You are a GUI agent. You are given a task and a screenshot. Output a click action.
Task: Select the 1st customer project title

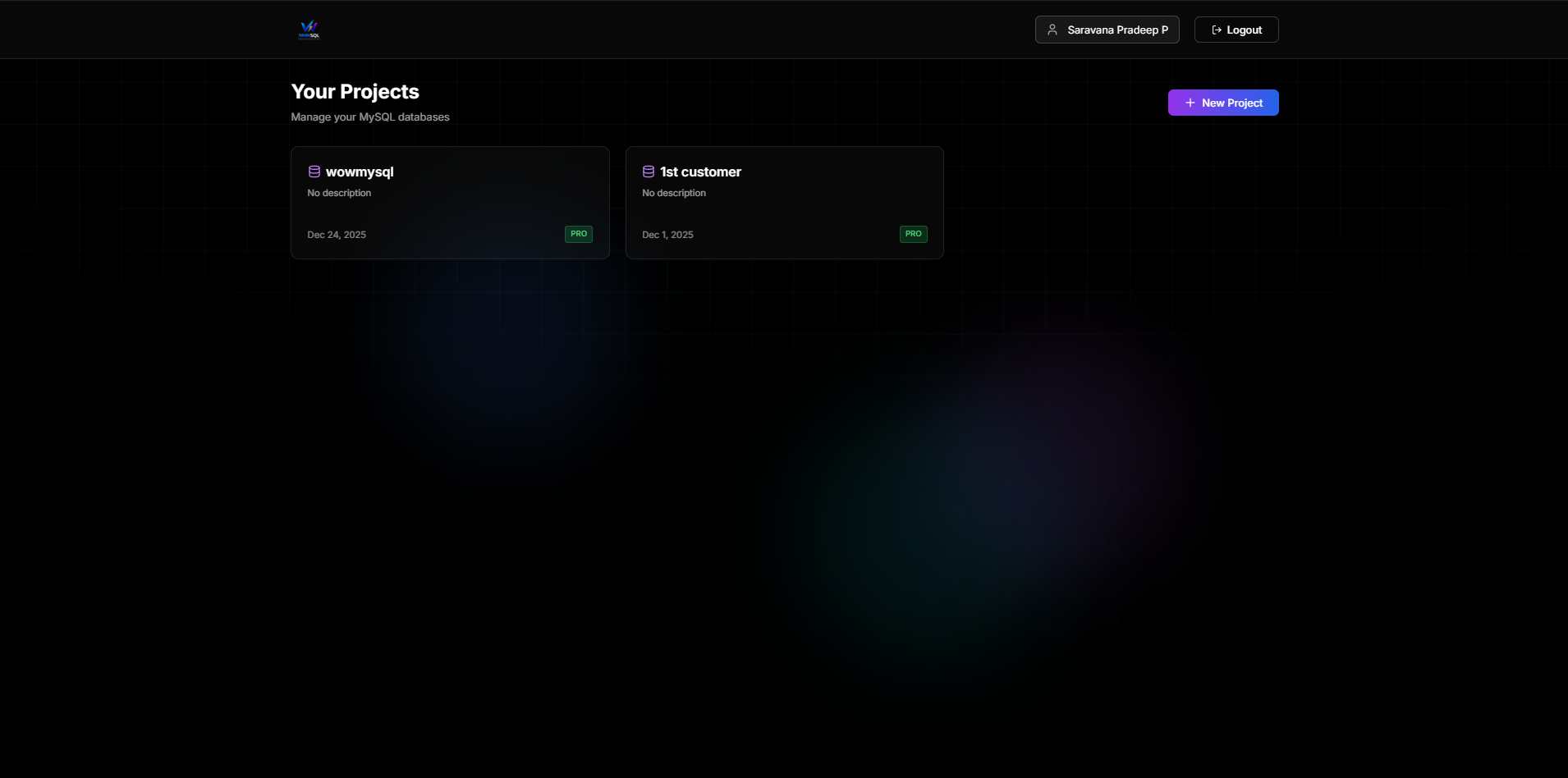click(x=700, y=172)
